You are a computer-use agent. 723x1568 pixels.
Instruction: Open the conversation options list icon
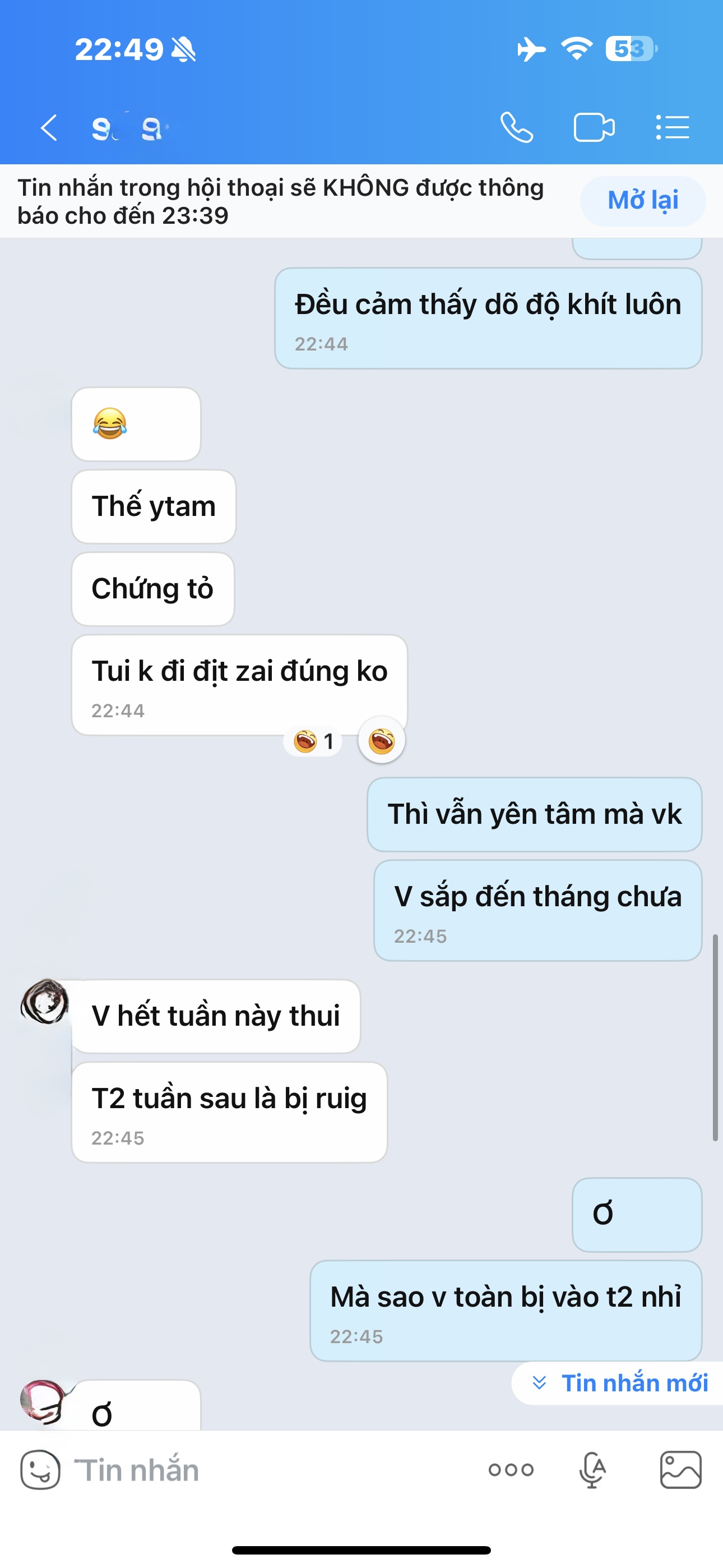tap(673, 128)
